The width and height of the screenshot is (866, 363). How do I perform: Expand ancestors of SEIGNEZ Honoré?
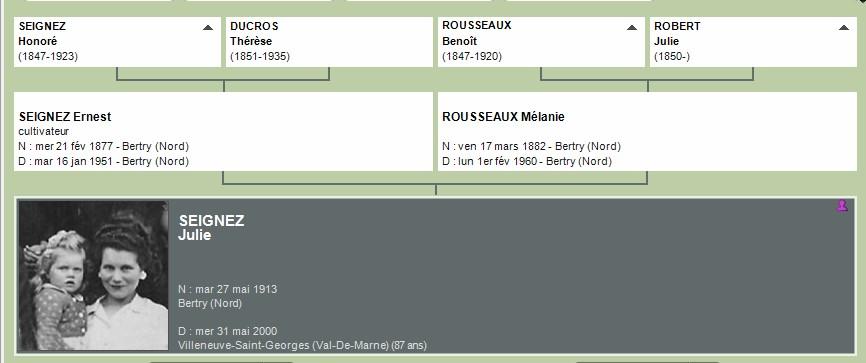click(x=208, y=27)
